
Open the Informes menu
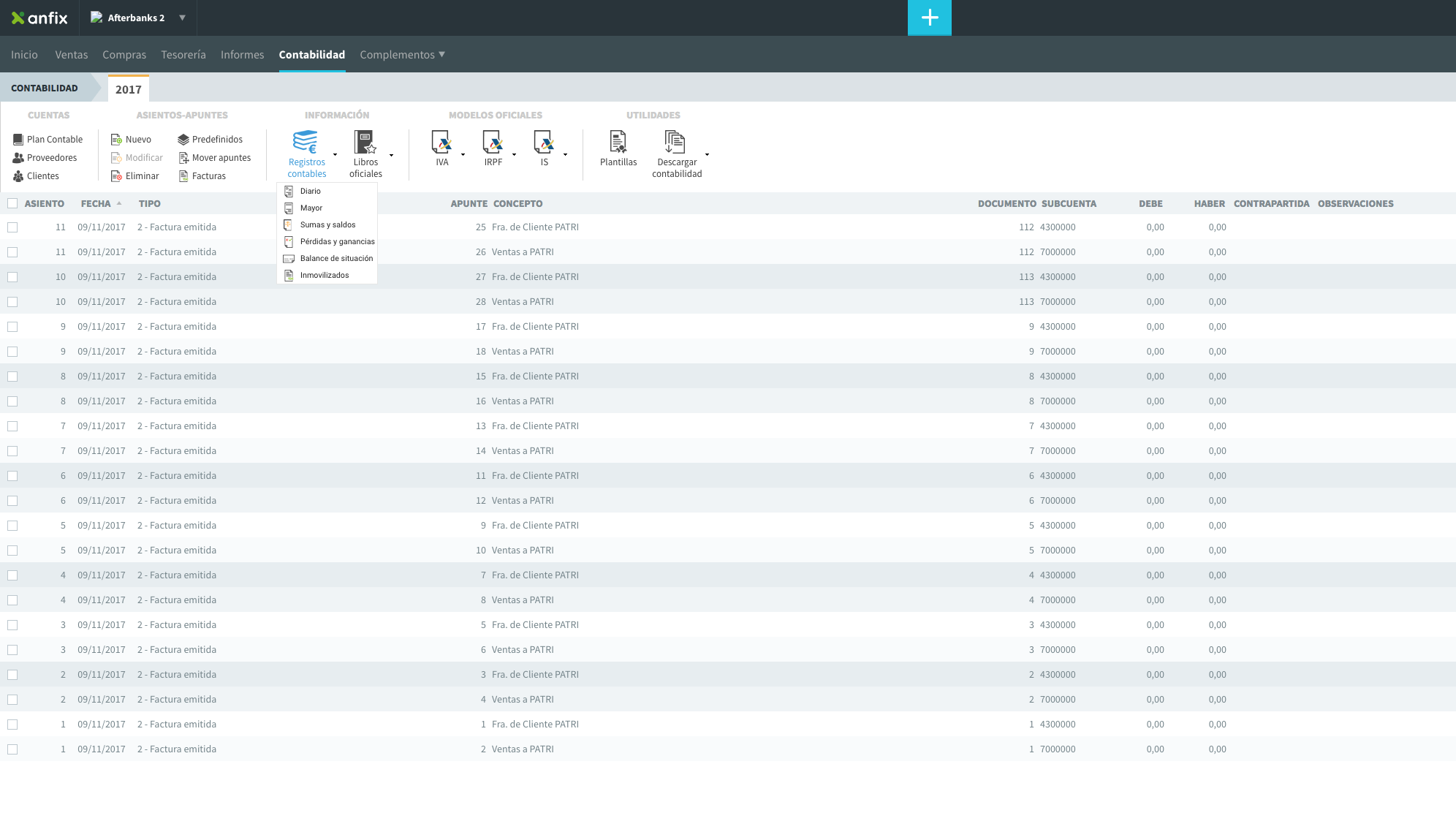coord(243,55)
